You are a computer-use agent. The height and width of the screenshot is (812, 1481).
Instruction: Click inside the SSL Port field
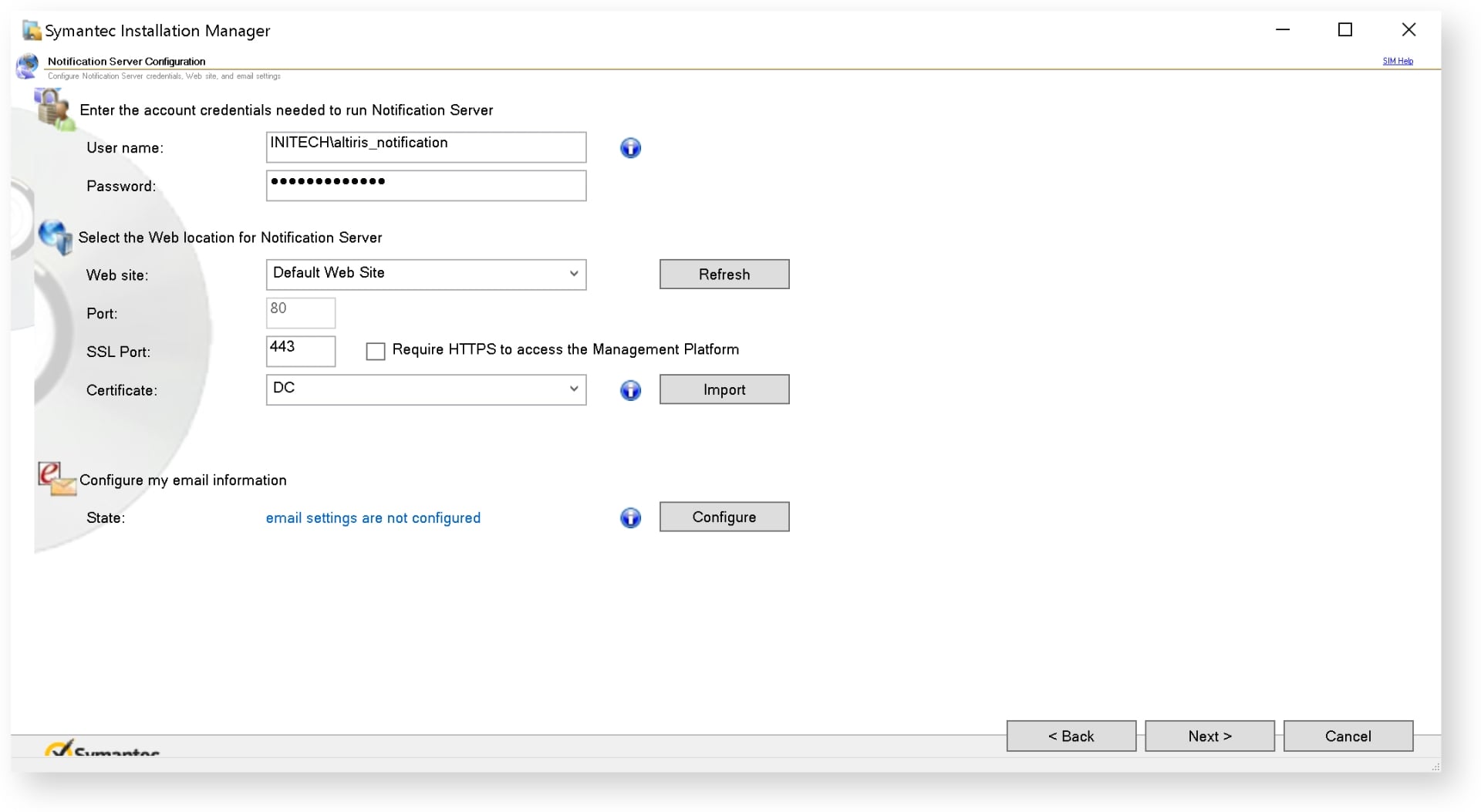click(300, 351)
